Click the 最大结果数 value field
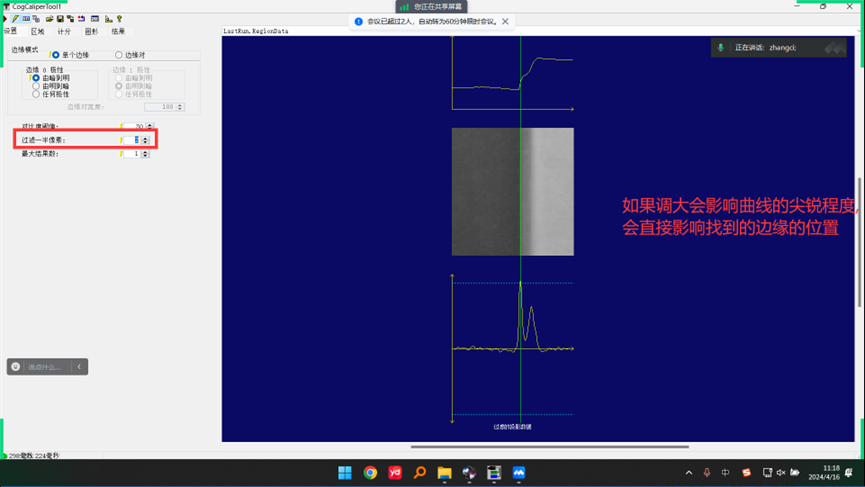865x487 pixels. (x=132, y=154)
